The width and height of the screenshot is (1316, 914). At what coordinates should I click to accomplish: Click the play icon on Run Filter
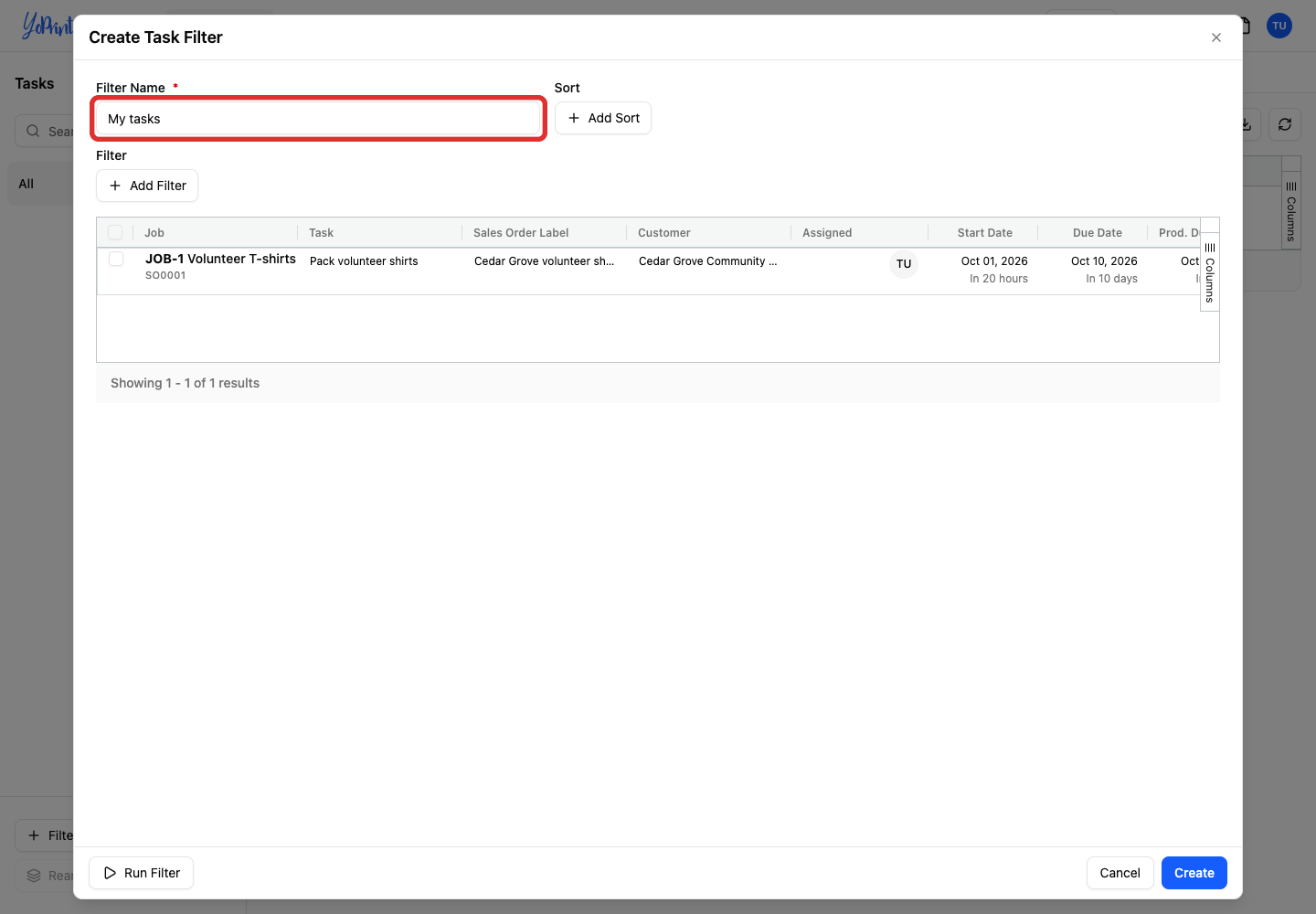click(x=110, y=873)
